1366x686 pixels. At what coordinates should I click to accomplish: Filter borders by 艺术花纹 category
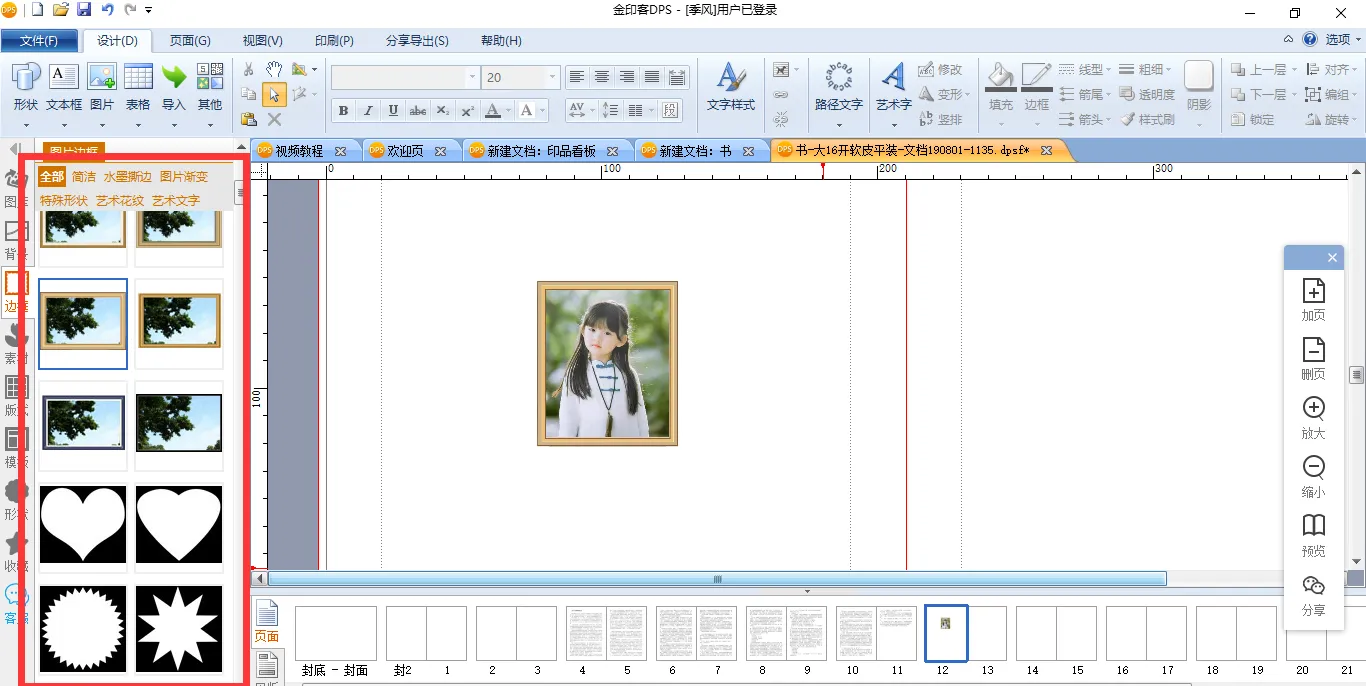[x=120, y=201]
